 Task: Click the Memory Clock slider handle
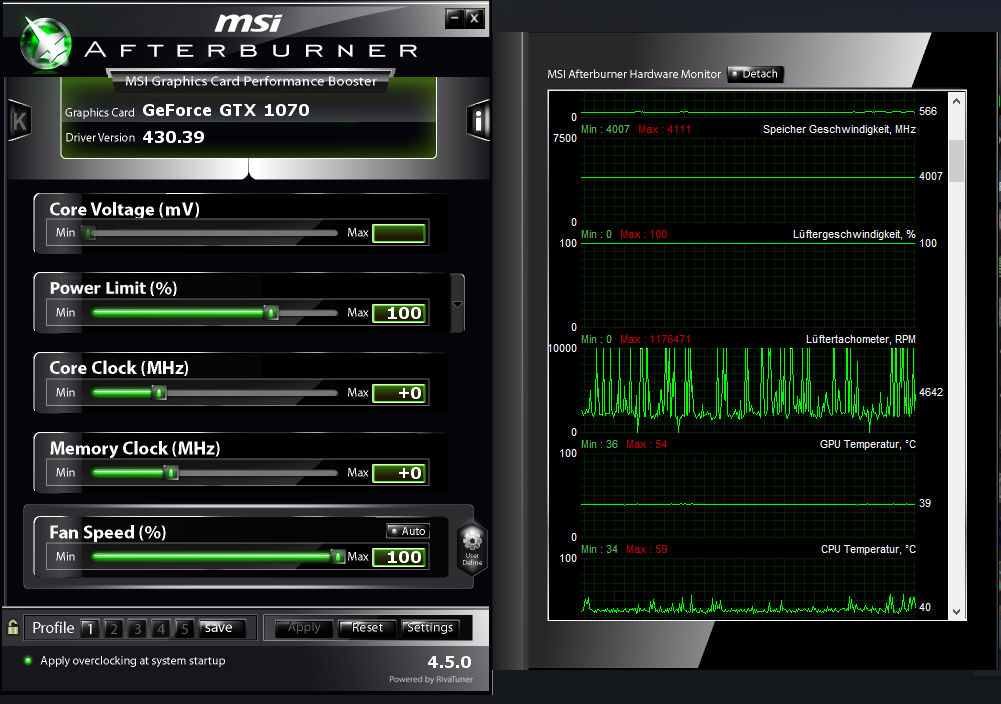pos(170,473)
